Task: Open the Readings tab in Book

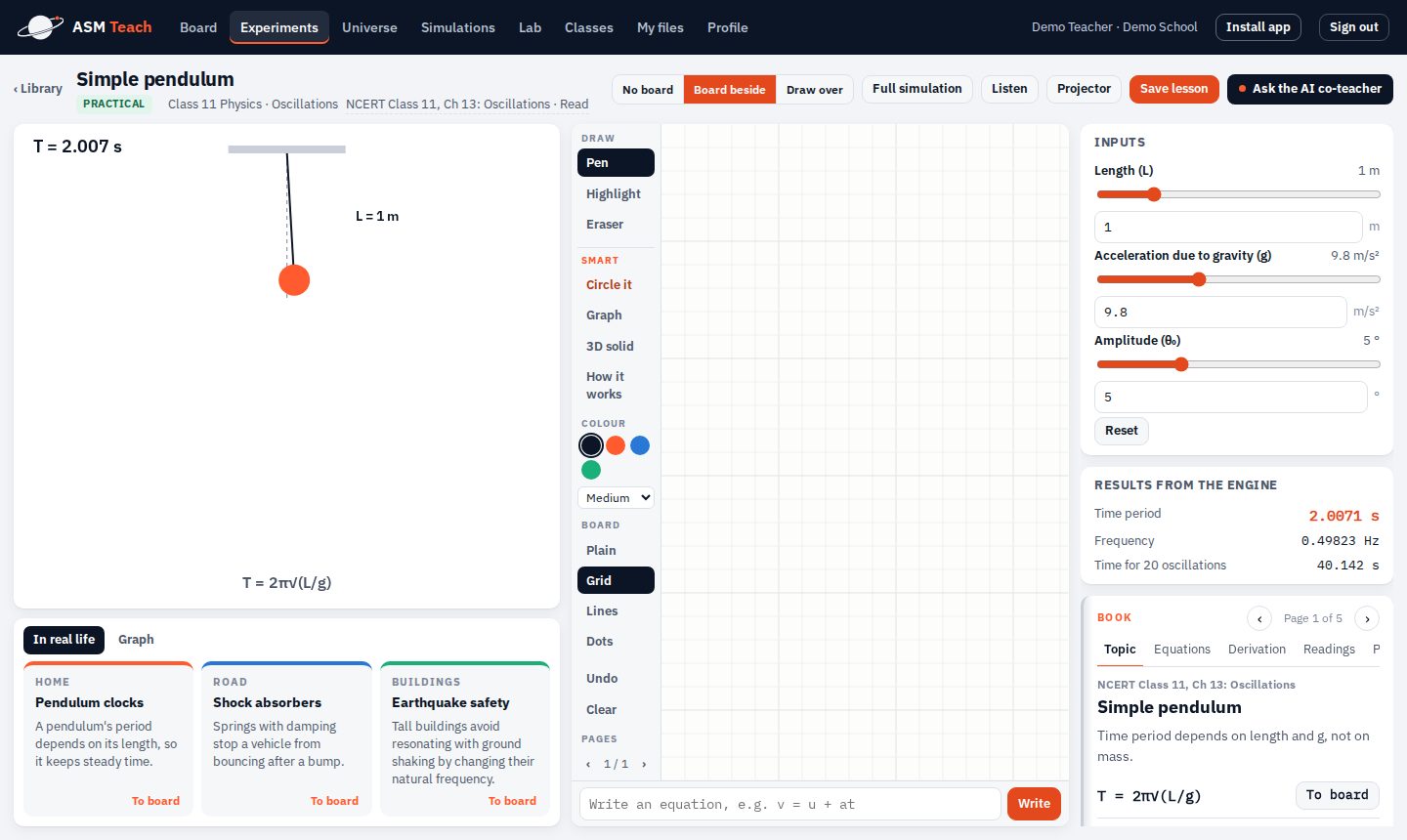Action: pyautogui.click(x=1329, y=650)
